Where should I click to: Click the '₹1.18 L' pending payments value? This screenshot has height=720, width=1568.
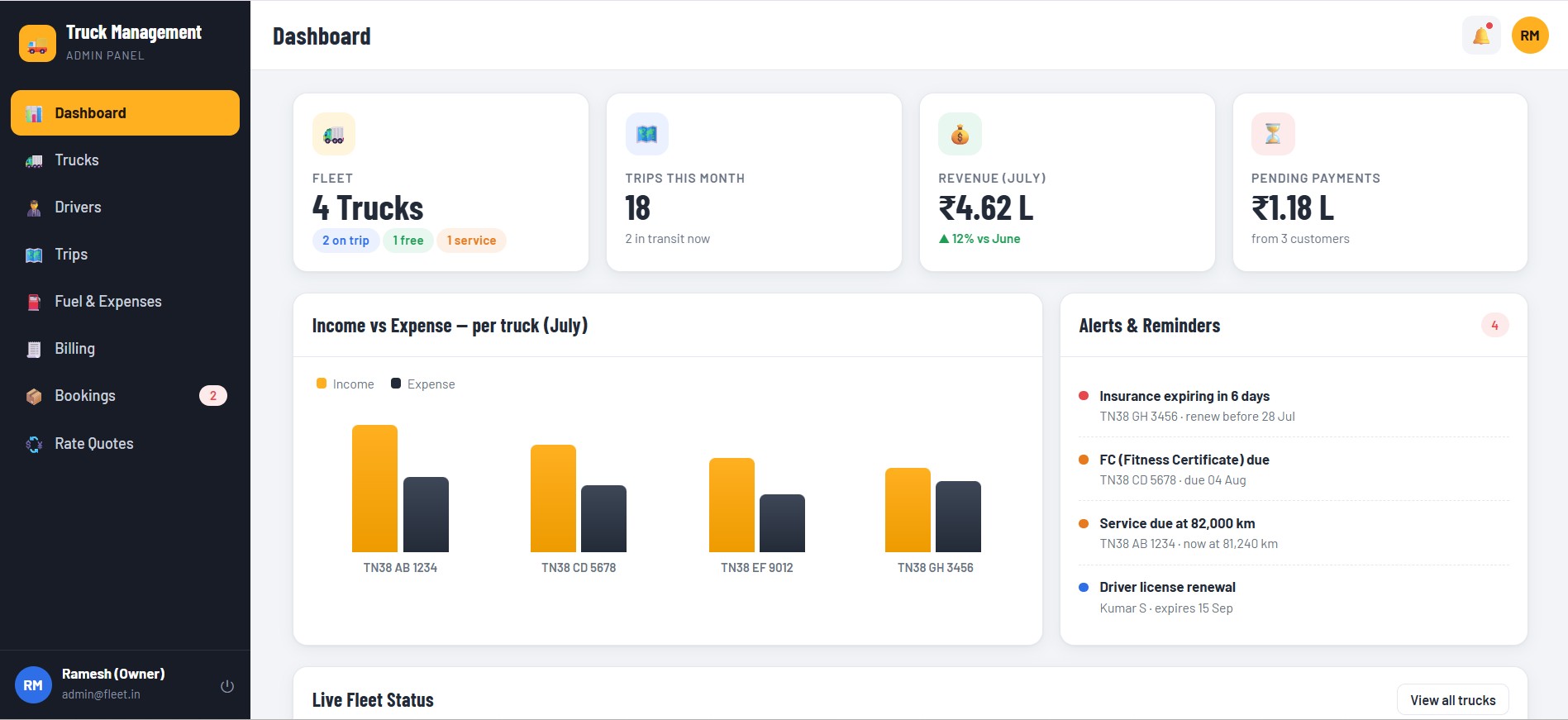[1293, 208]
